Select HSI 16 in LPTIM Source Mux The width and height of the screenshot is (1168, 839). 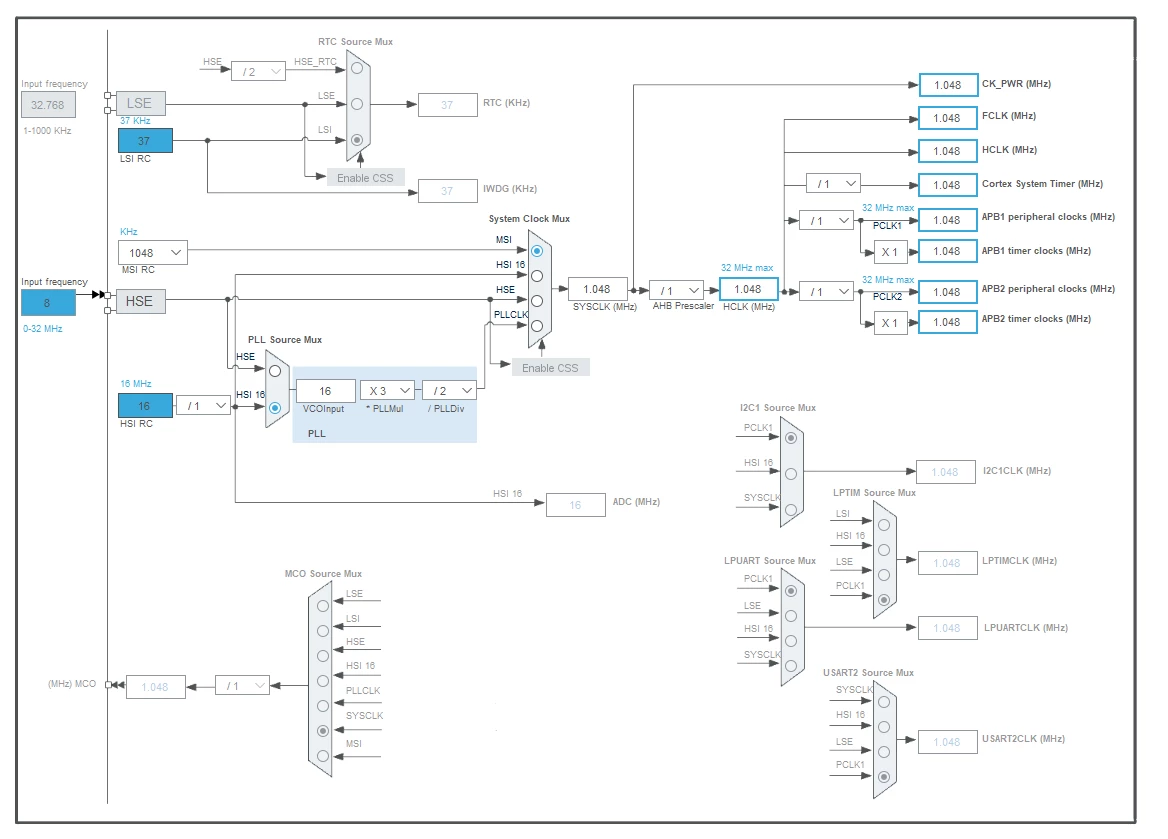[883, 550]
